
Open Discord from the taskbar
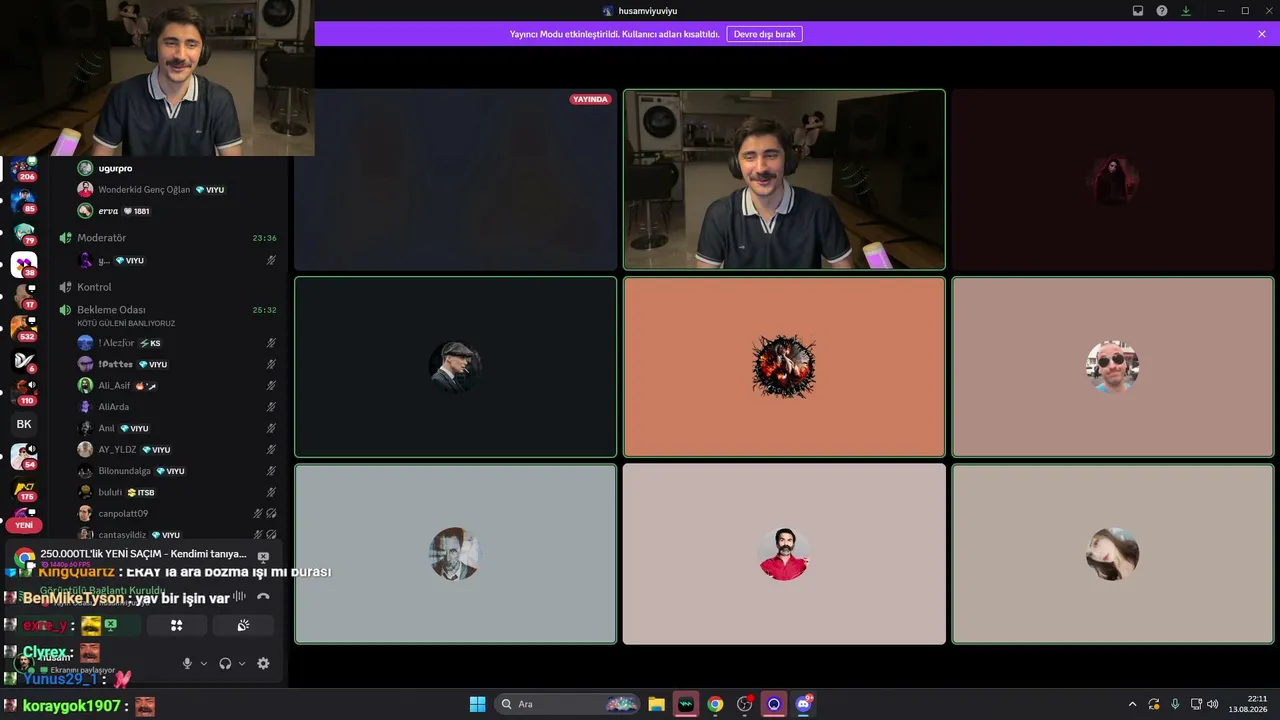coord(804,704)
